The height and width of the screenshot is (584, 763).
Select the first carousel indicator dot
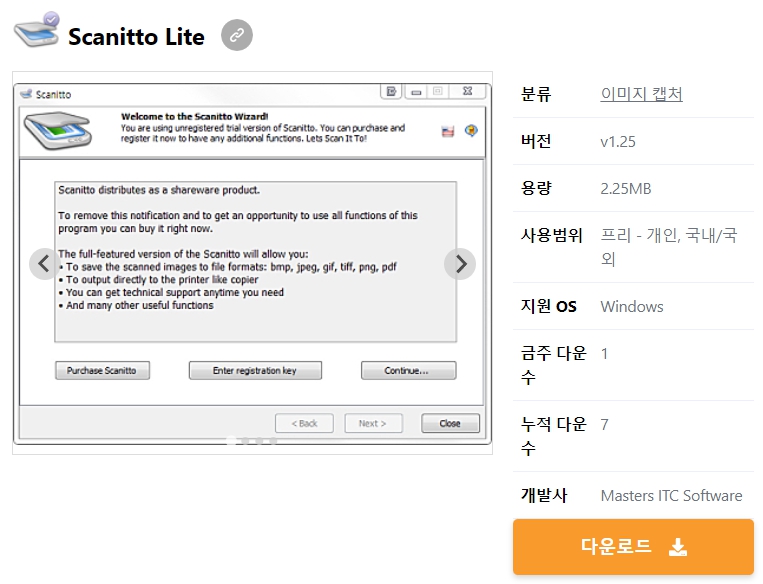pos(232,441)
